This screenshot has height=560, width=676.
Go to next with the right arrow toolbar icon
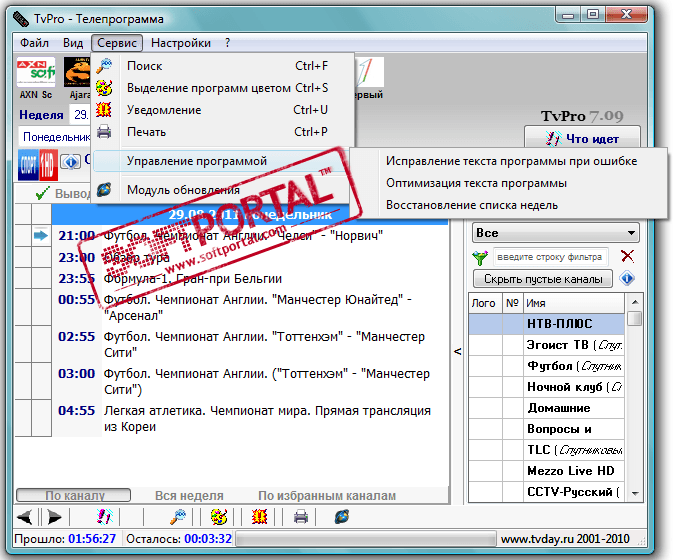54,516
